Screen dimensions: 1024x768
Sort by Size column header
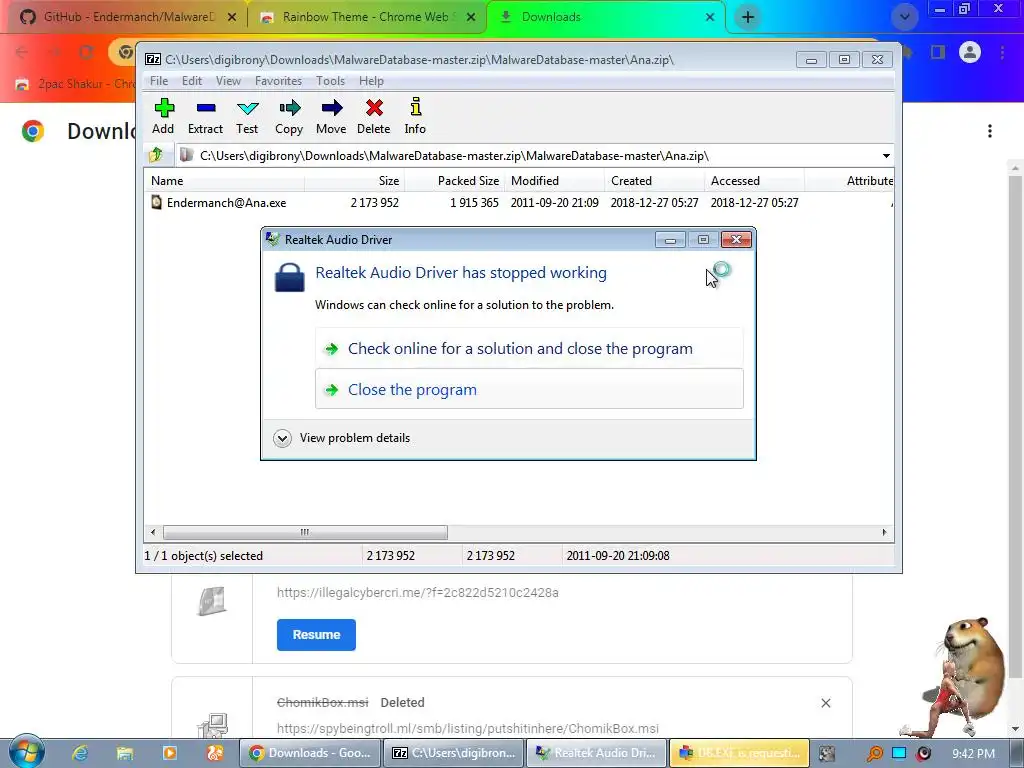pyautogui.click(x=355, y=181)
